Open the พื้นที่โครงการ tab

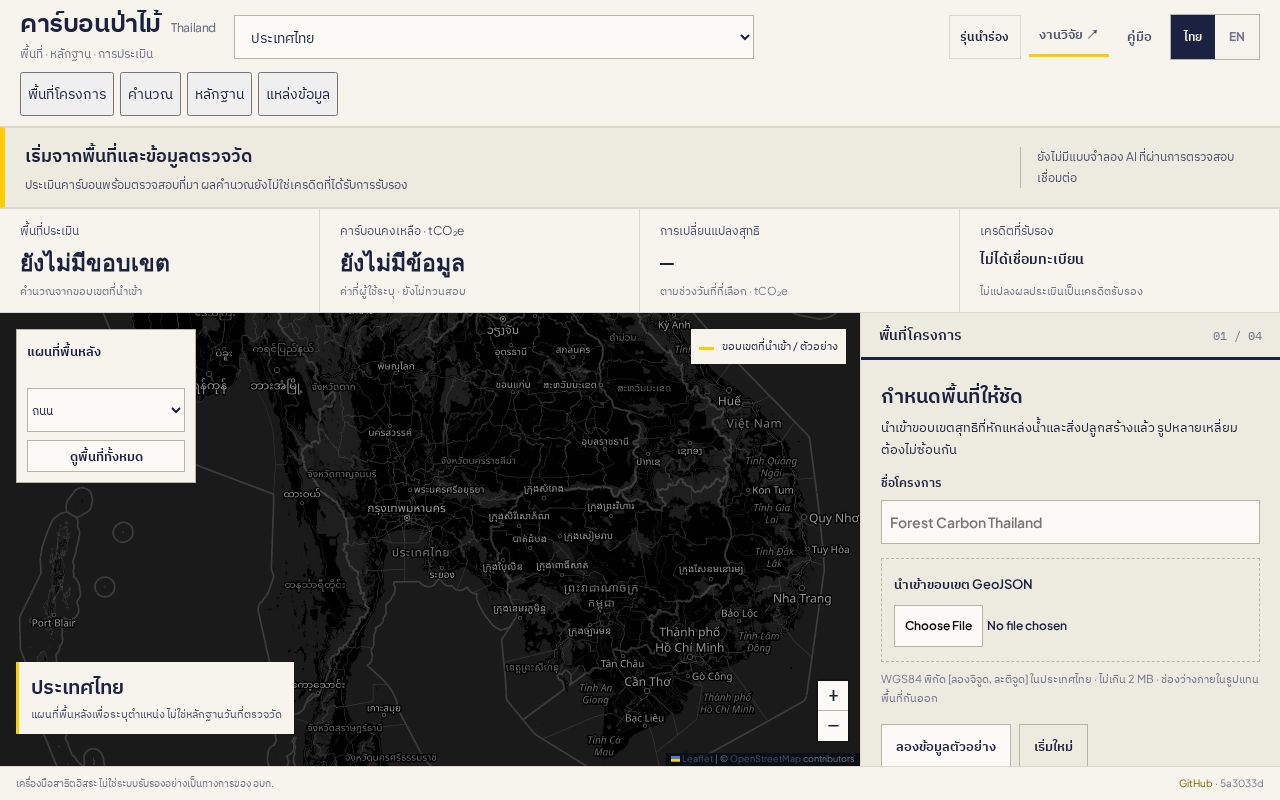67,94
